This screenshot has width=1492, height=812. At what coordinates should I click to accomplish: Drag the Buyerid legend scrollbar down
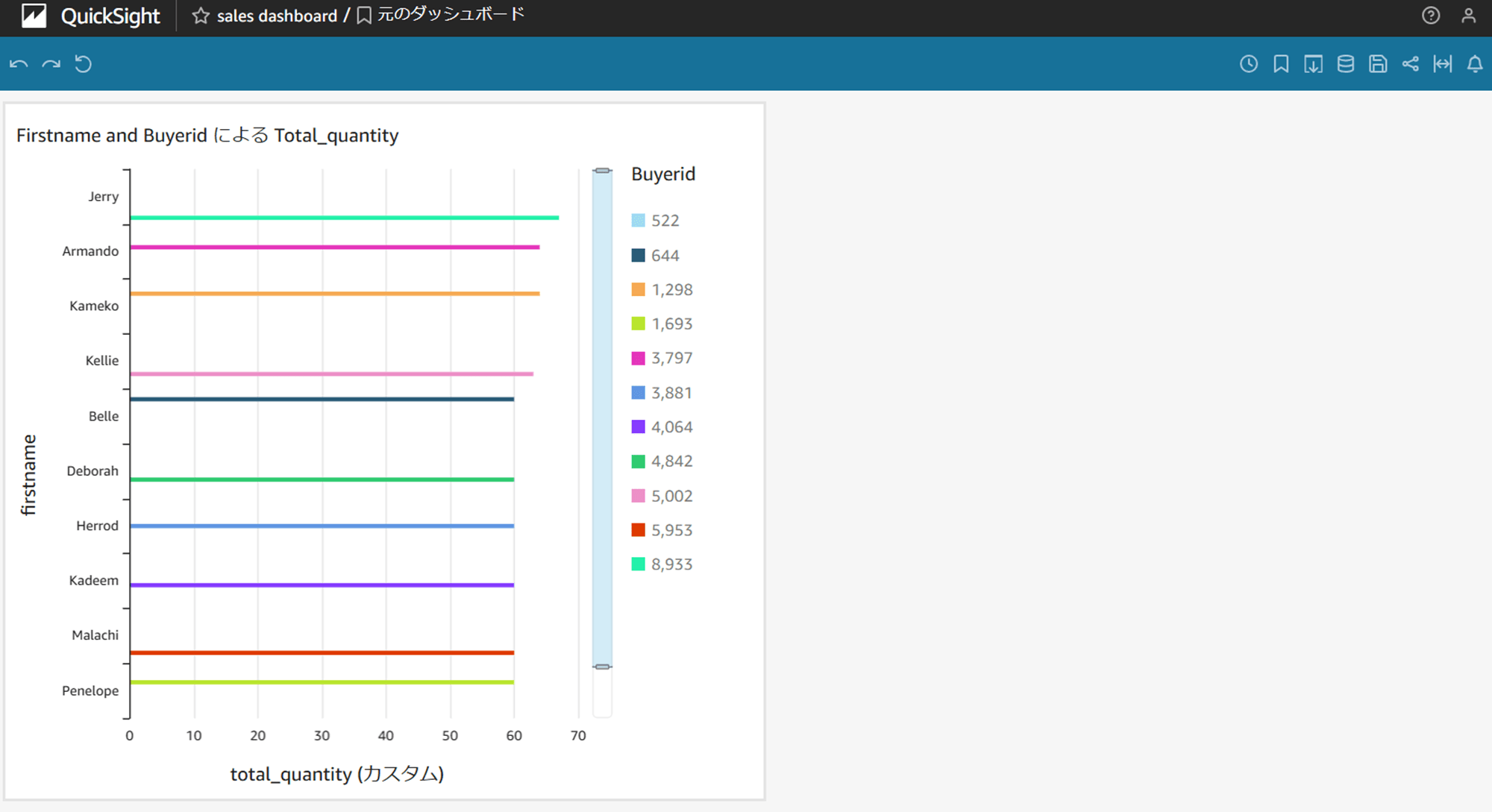pyautogui.click(x=601, y=665)
